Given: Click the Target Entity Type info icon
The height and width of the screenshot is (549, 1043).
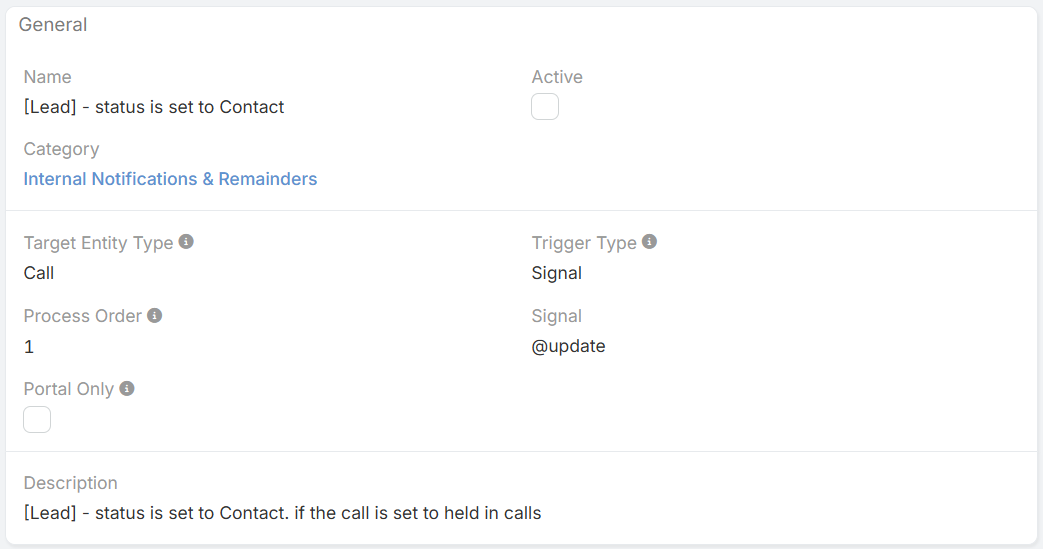Looking at the screenshot, I should tap(186, 242).
